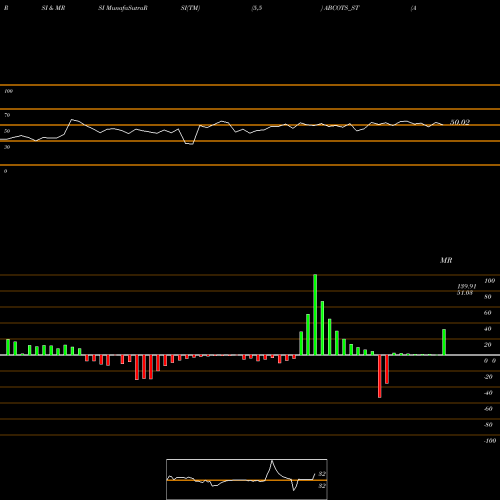500x500 pixels.
Task: Click the 'SI(TM)' header label
Action: [190, 8]
